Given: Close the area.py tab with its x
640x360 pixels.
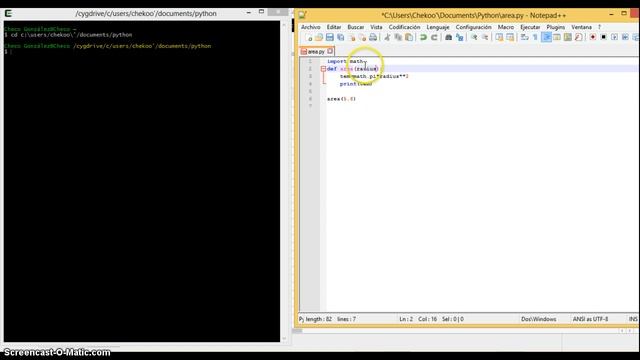Looking at the screenshot, I should click(x=330, y=51).
